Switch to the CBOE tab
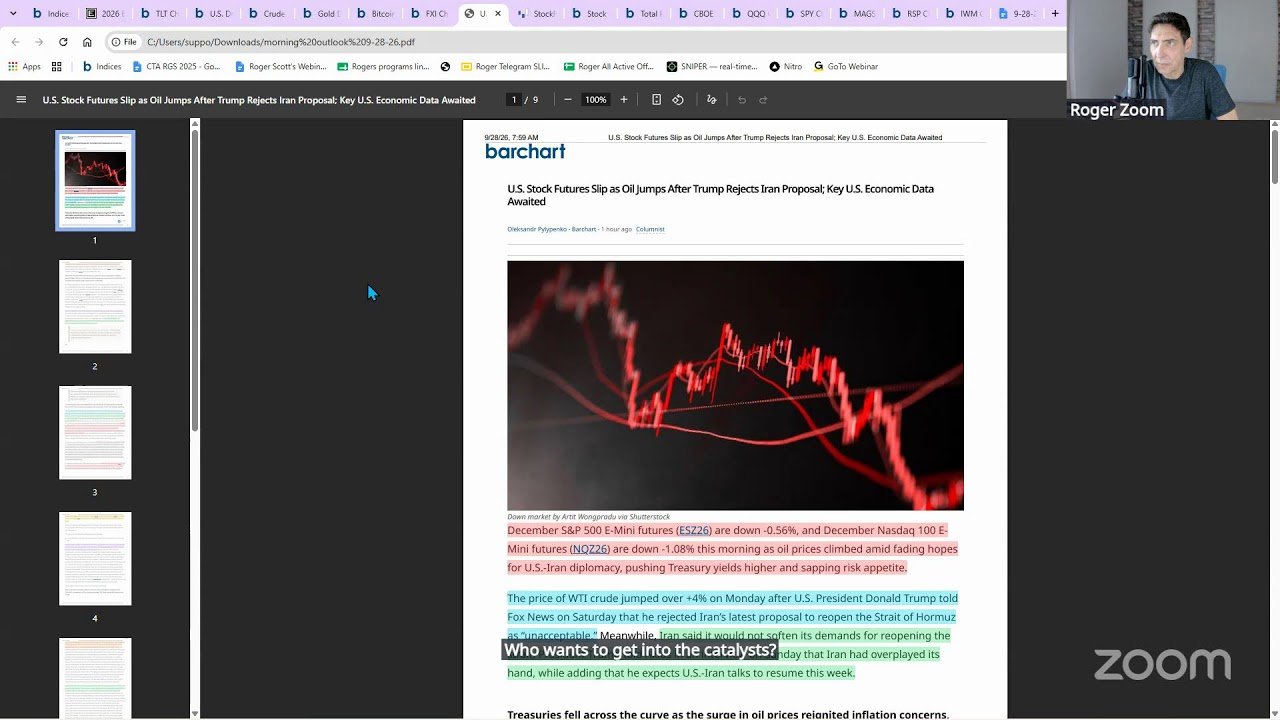1280x720 pixels. click(696, 14)
